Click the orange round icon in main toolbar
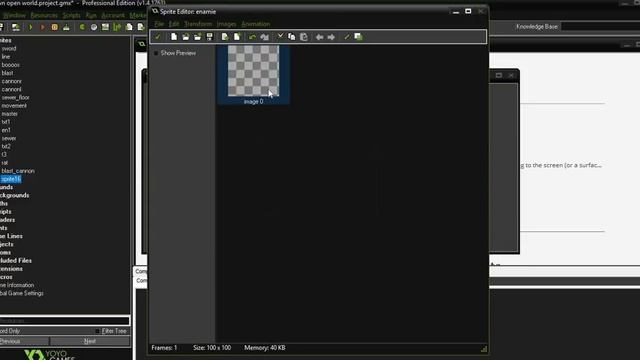Image resolution: width=640 pixels, height=360 pixels. pos(54,27)
